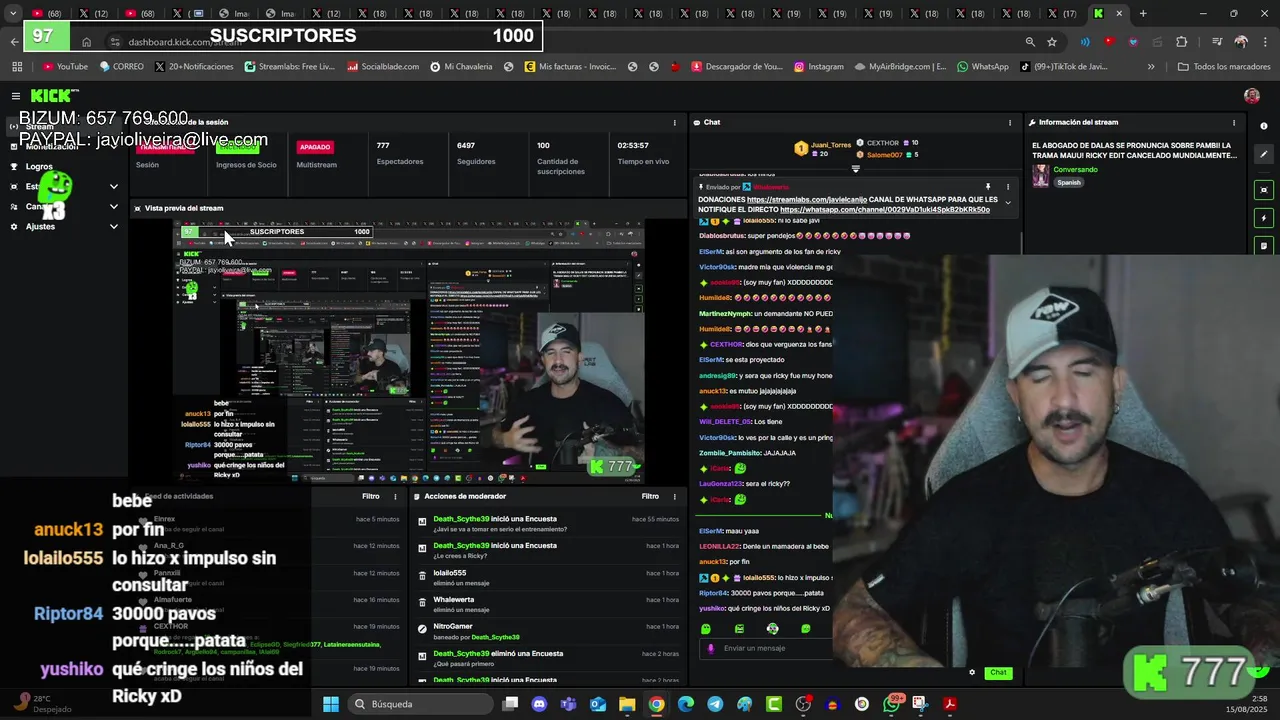Open WhatsApp from the taskbar

point(892,704)
